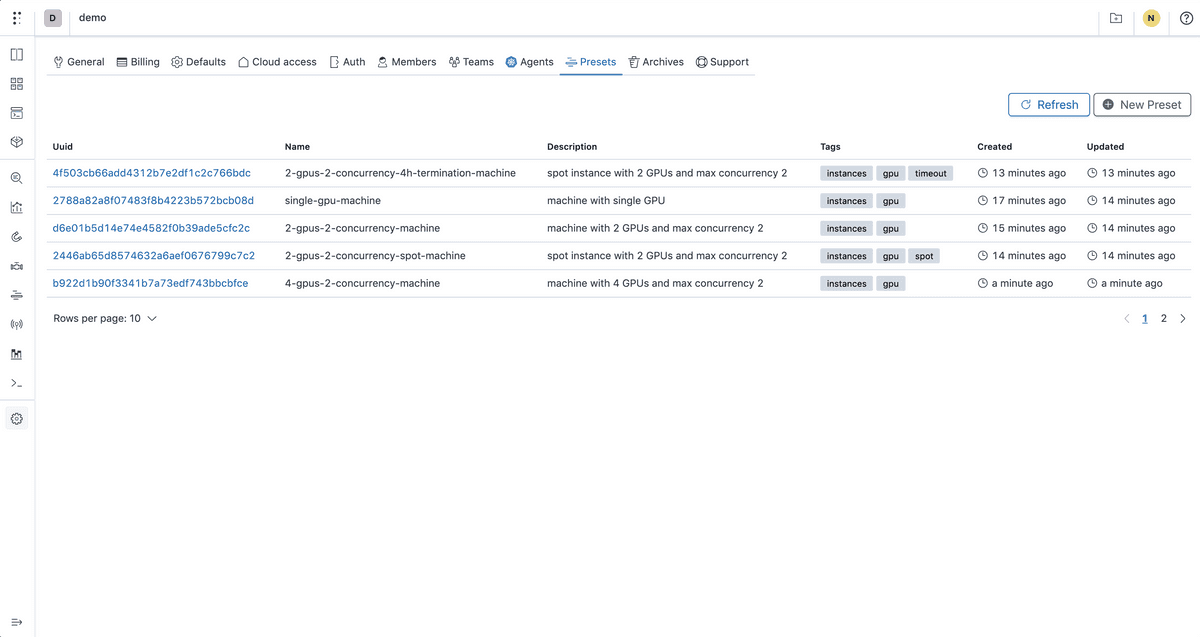The width and height of the screenshot is (1200, 637).
Task: Click the valve pipeline sidebar icon
Action: [17, 266]
